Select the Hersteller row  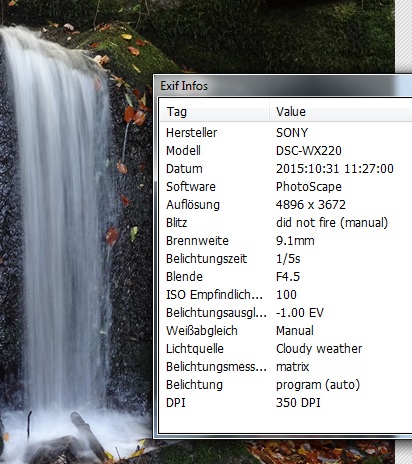[286, 133]
